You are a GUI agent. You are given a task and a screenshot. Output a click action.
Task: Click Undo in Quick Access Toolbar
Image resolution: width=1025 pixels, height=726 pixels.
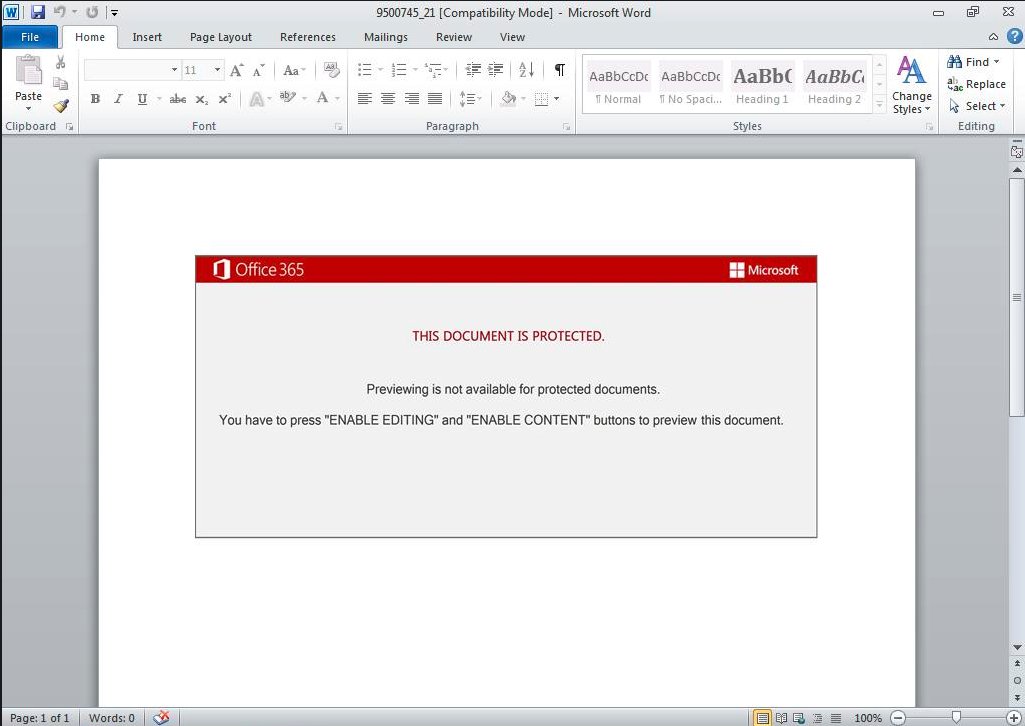[59, 12]
